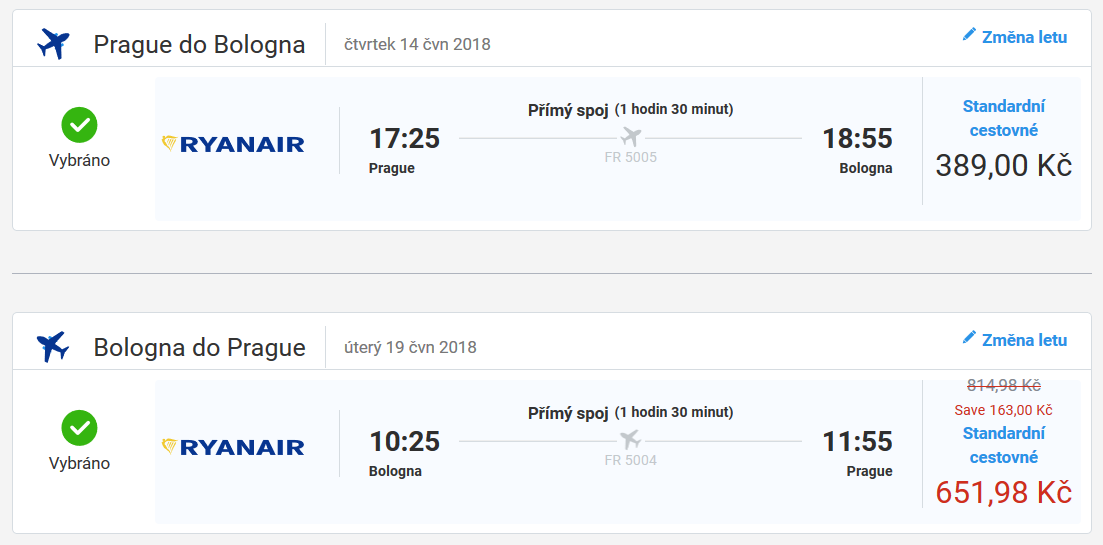1103x545 pixels.
Task: Click the 17:25 Prague departure time
Action: click(404, 139)
